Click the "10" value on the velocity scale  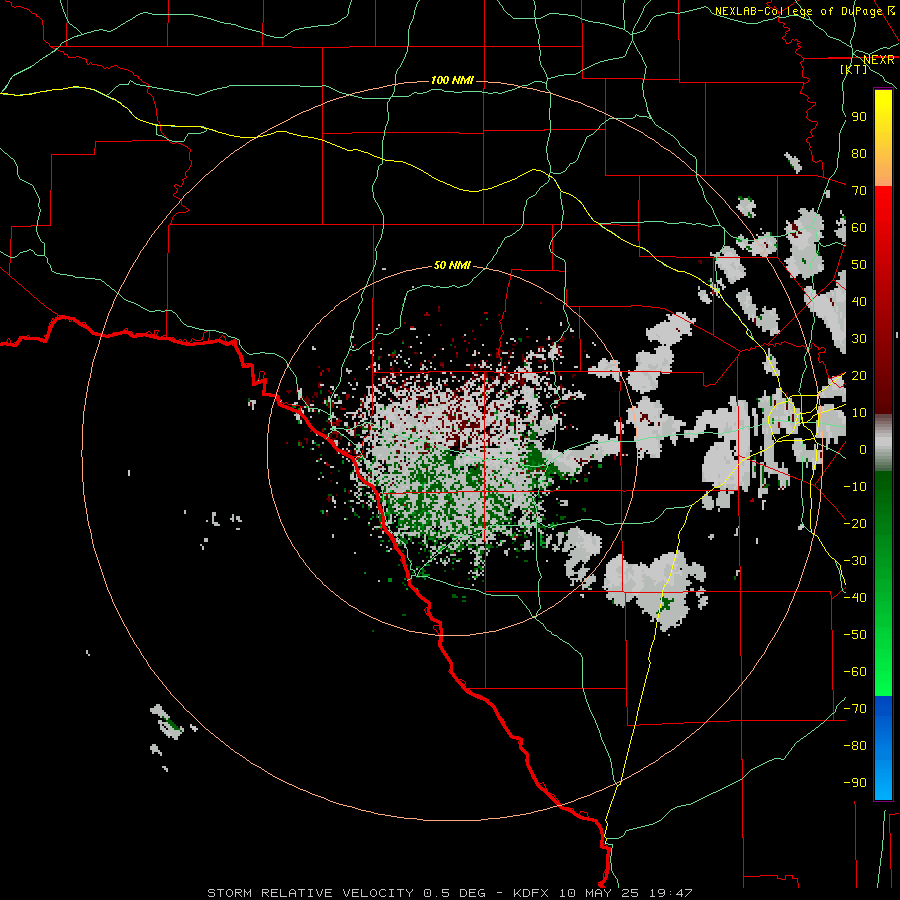pyautogui.click(x=859, y=413)
